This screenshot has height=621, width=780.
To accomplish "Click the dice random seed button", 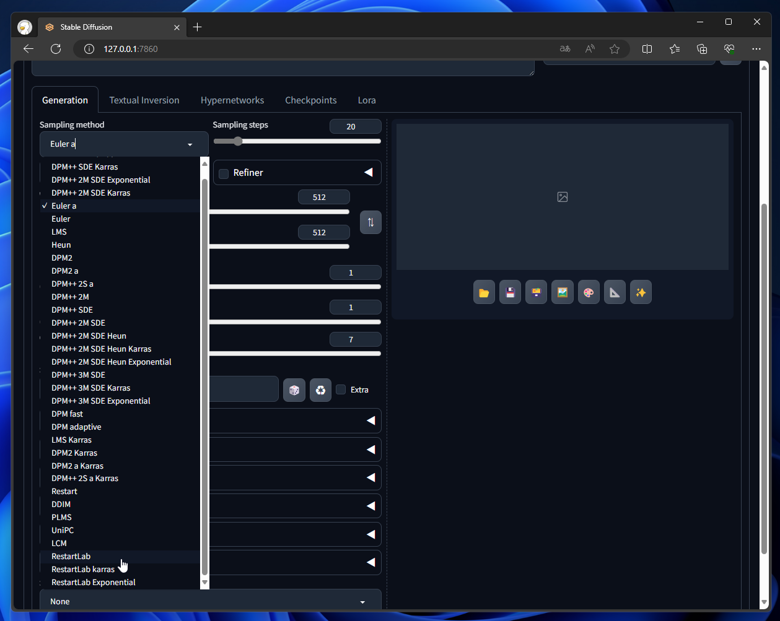I will pos(294,390).
